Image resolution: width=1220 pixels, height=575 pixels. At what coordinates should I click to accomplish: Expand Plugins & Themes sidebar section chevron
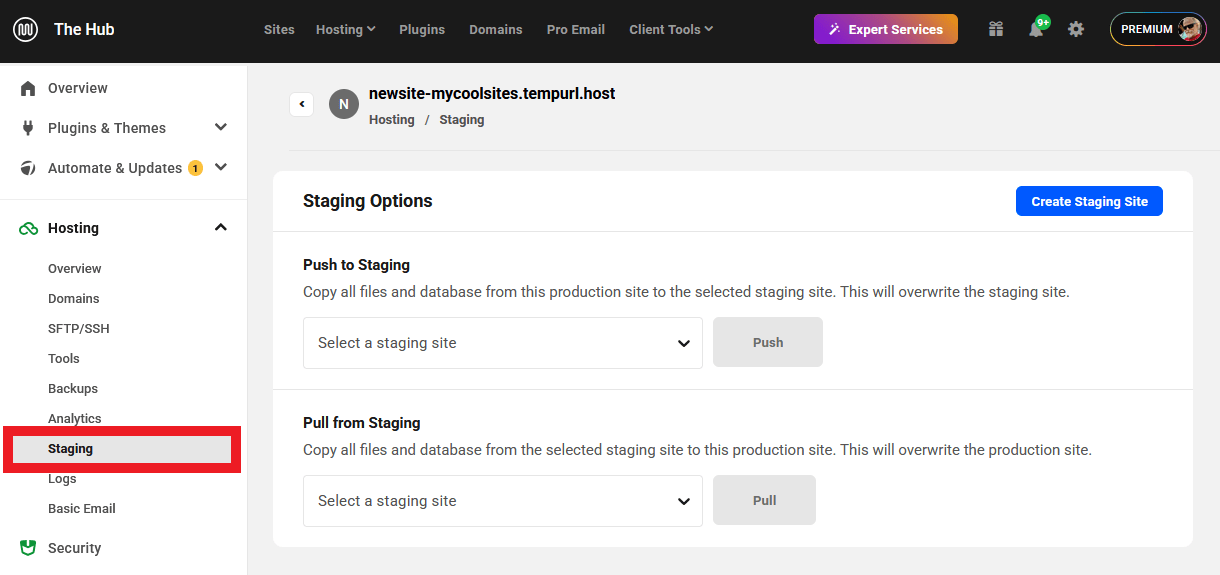coord(221,128)
